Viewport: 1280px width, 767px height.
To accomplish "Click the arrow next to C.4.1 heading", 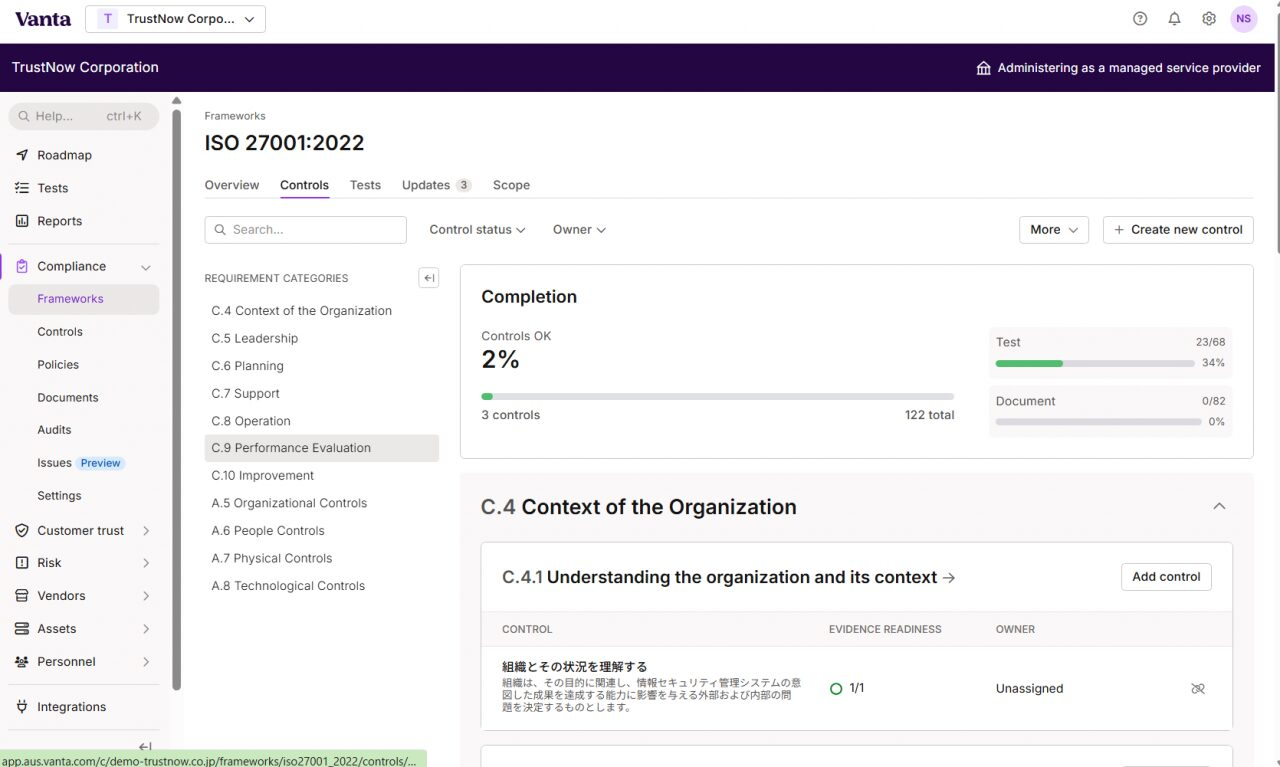I will tap(949, 578).
